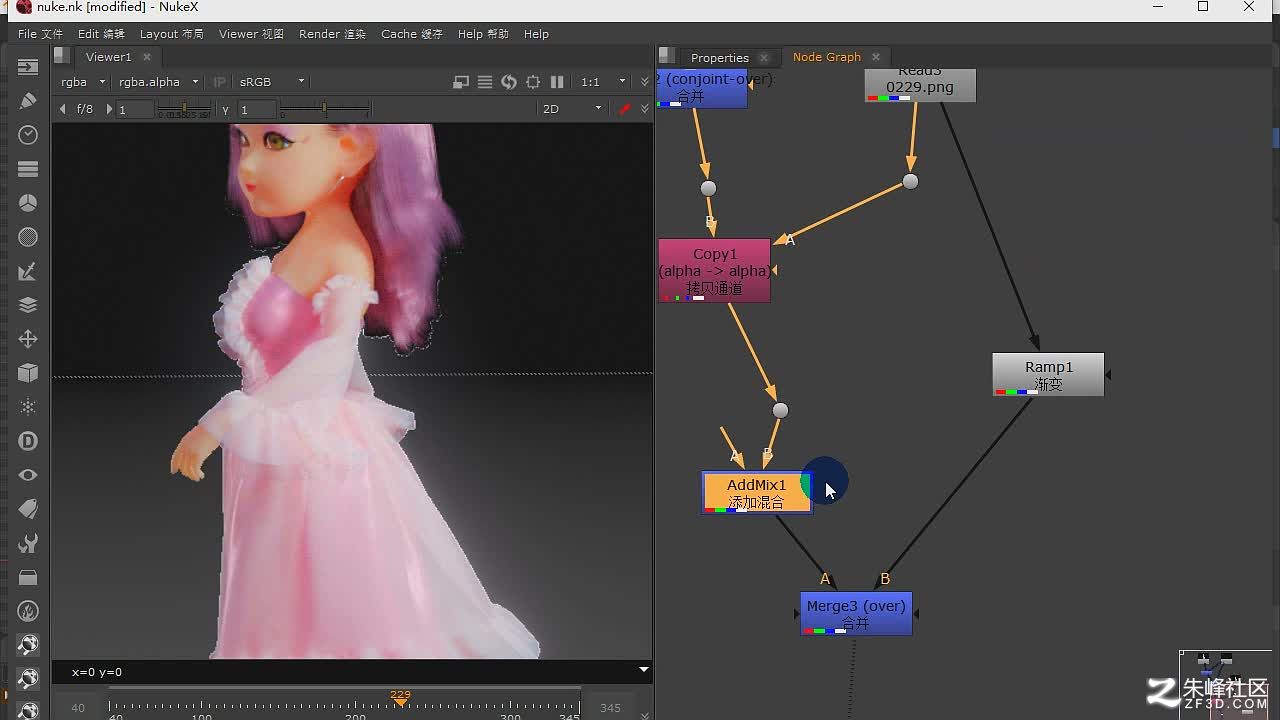Open the FurnaceCore flame icon
Image resolution: width=1280 pixels, height=720 pixels.
(x=28, y=611)
